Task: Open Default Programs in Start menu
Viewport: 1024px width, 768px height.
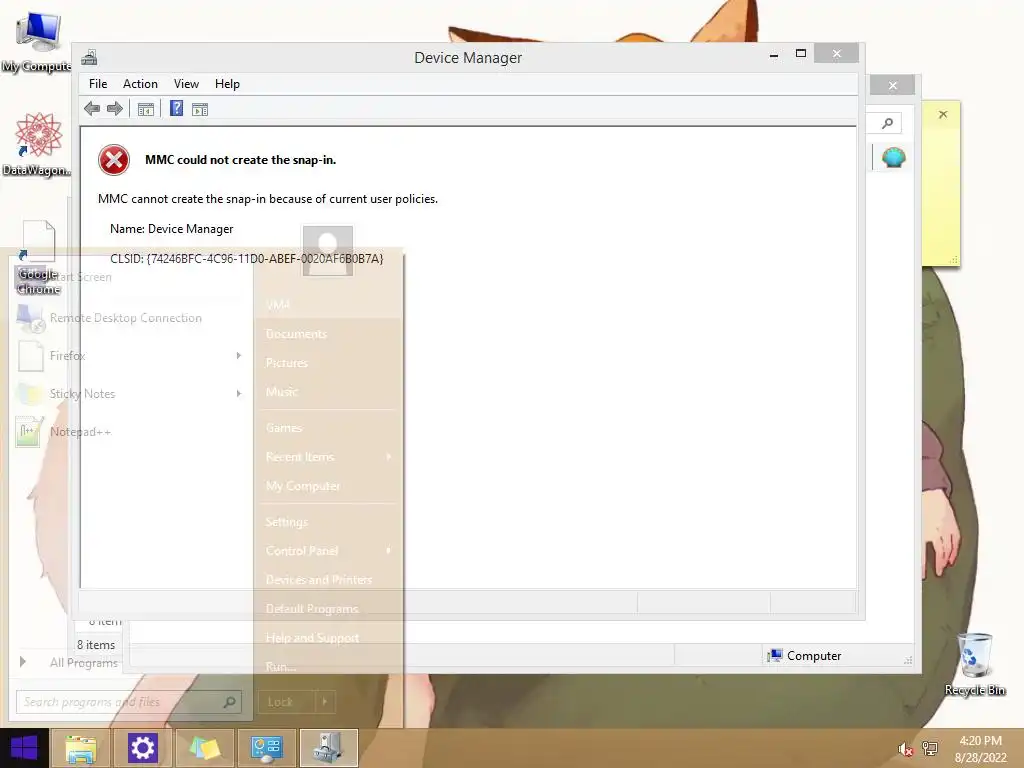Action: (312, 609)
